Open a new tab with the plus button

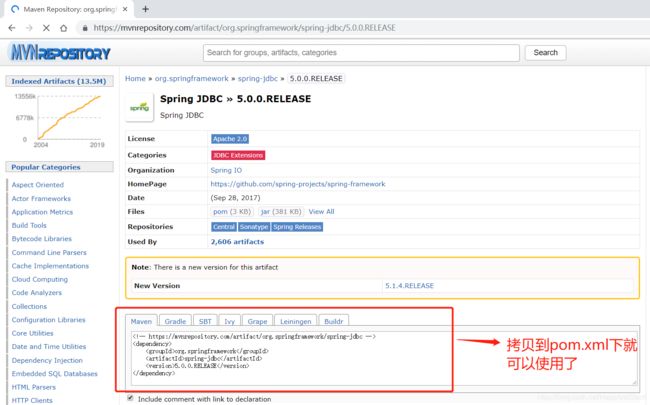[145, 9]
